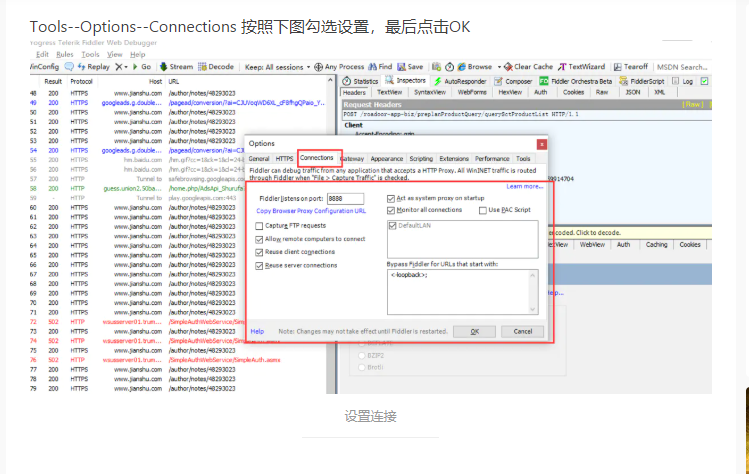Viewport: 749px width, 474px height.
Task: Click OK in Options dialog
Action: [474, 332]
